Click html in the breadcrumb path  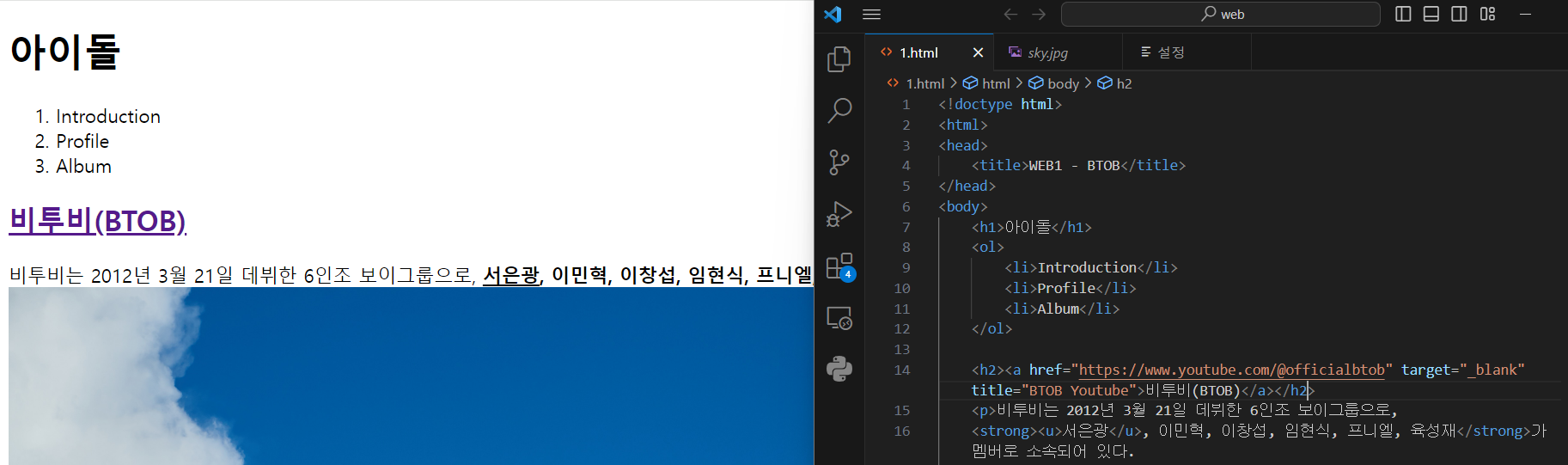click(996, 83)
